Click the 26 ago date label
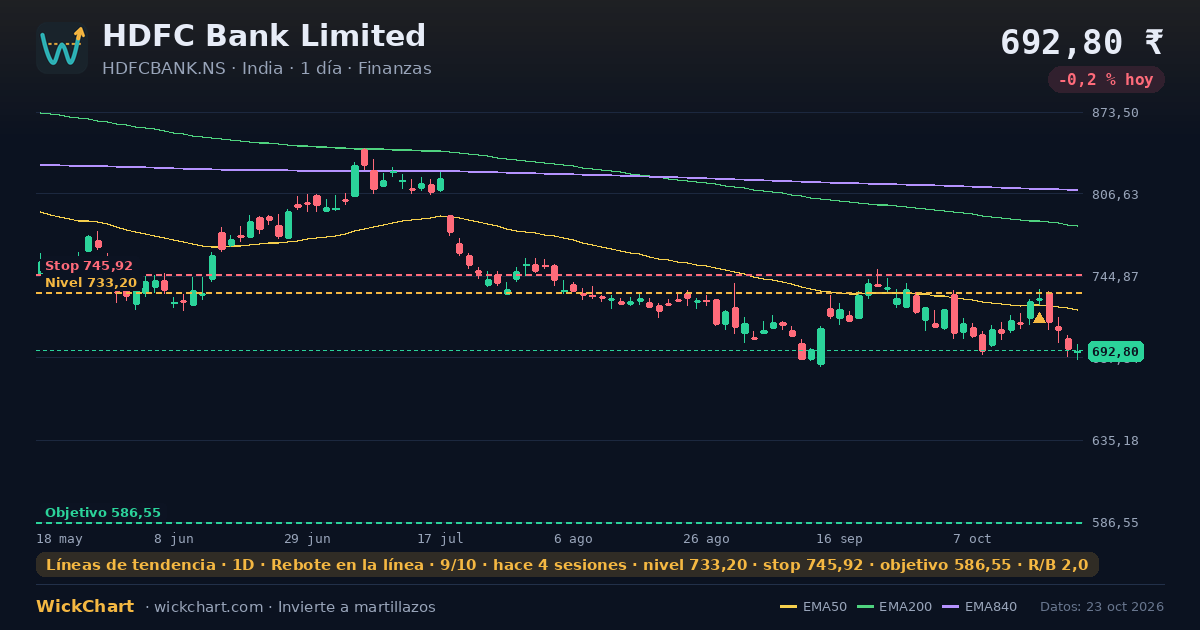 click(706, 538)
